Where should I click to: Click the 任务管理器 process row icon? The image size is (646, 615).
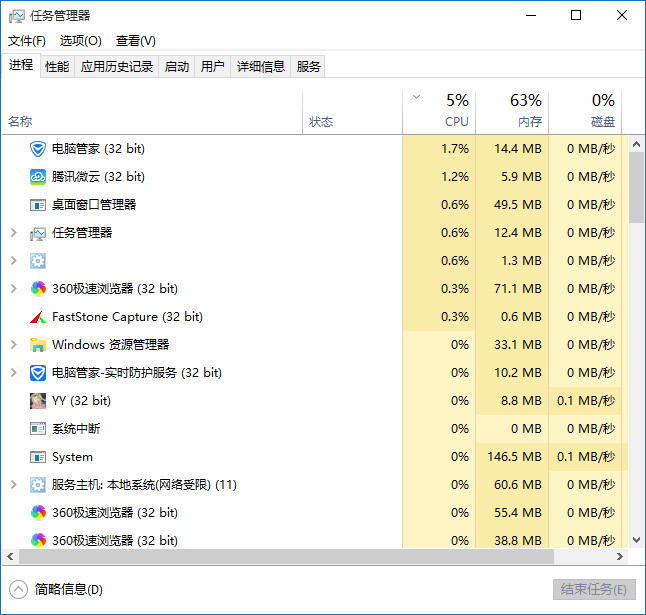[38, 233]
